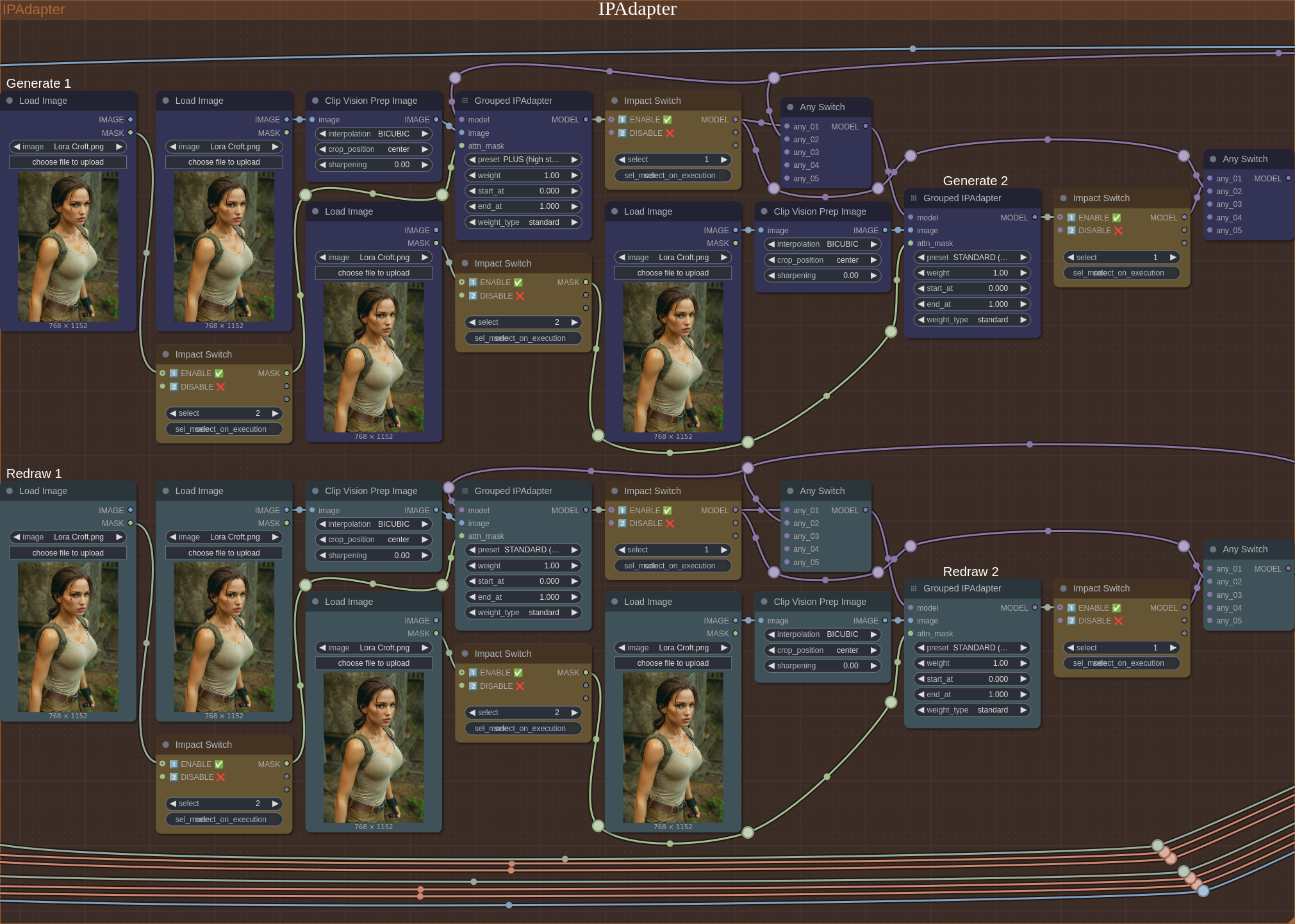Collapse Impact Switch directly beneath PLUS-preset Grouped IPAdapter
1295x924 pixels.
465,263
